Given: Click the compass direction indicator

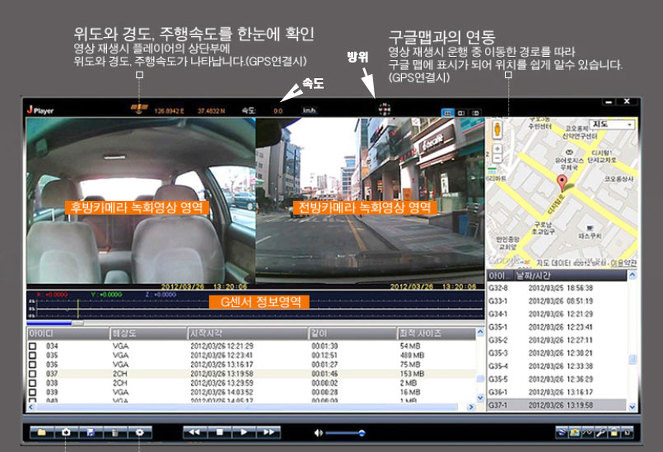Looking at the screenshot, I should pyautogui.click(x=384, y=109).
